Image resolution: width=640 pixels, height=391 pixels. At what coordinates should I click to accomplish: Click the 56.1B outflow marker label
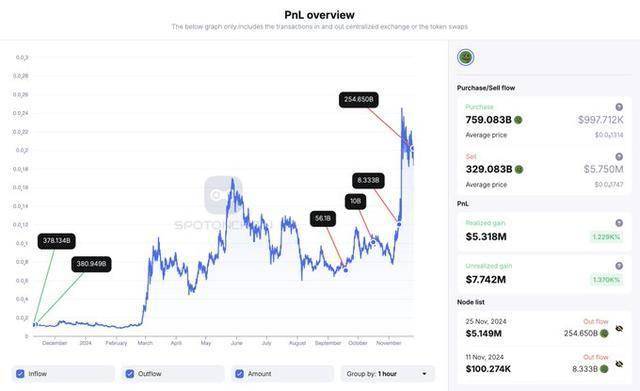322,218
